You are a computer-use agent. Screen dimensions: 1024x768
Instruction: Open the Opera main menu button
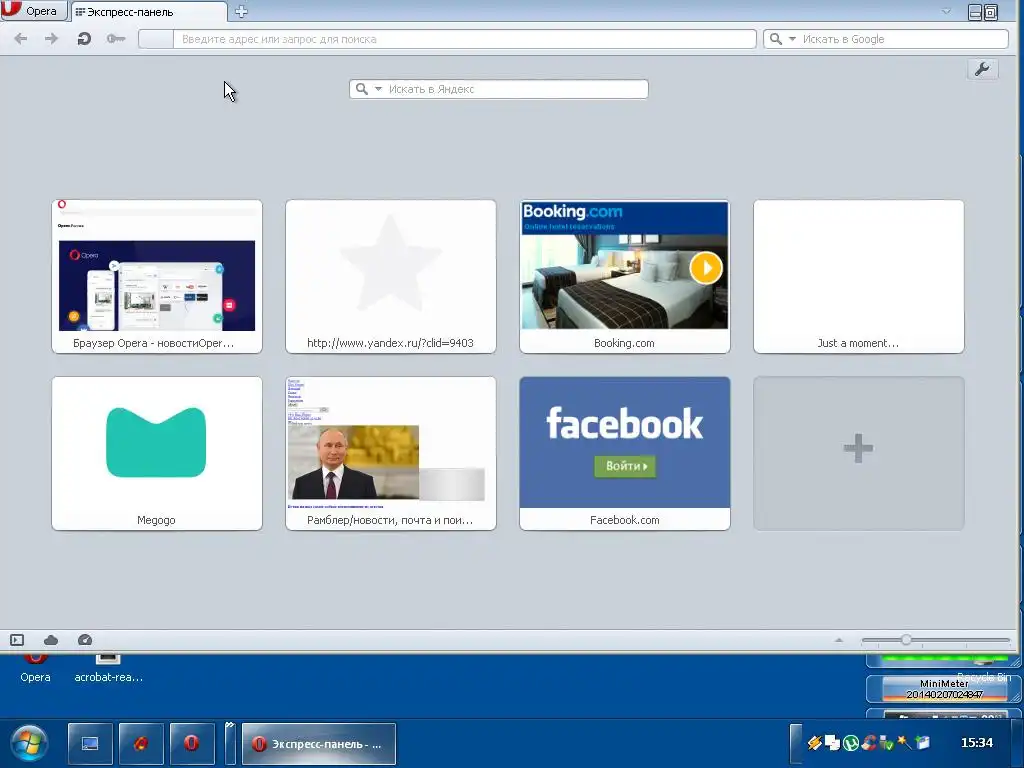(33, 10)
